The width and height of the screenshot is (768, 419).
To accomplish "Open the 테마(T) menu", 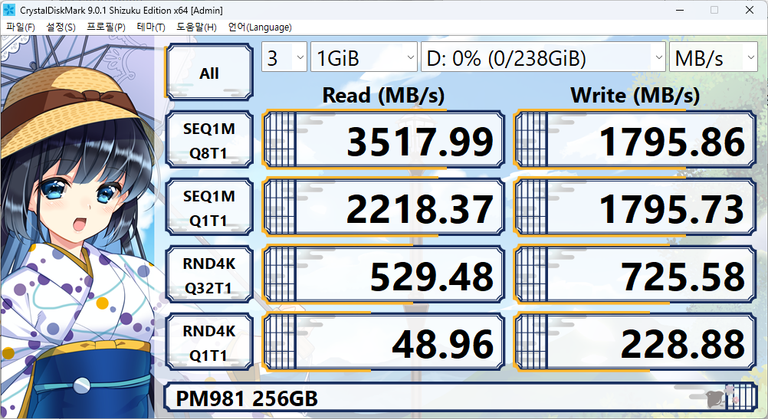I will [150, 27].
